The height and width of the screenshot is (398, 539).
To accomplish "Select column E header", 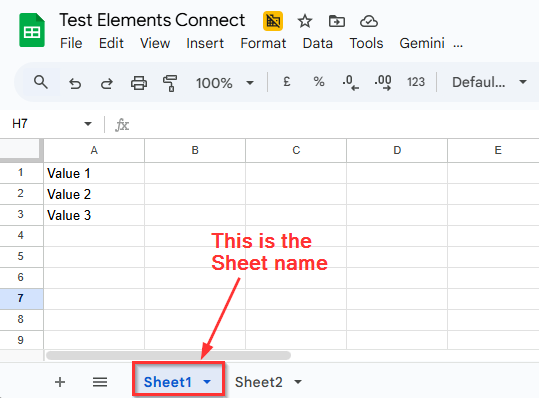I will (x=494, y=150).
